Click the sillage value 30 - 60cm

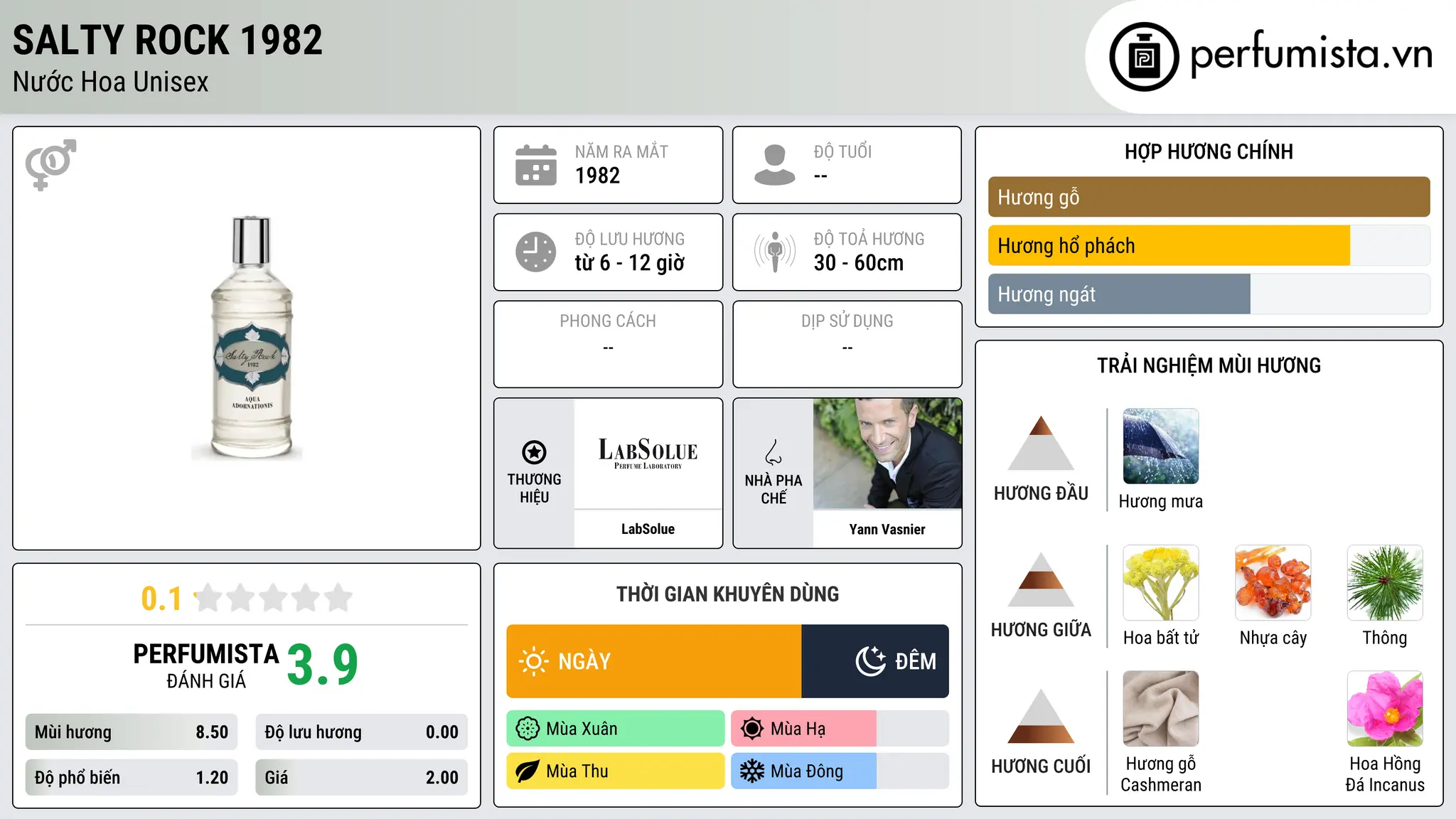pos(859,263)
